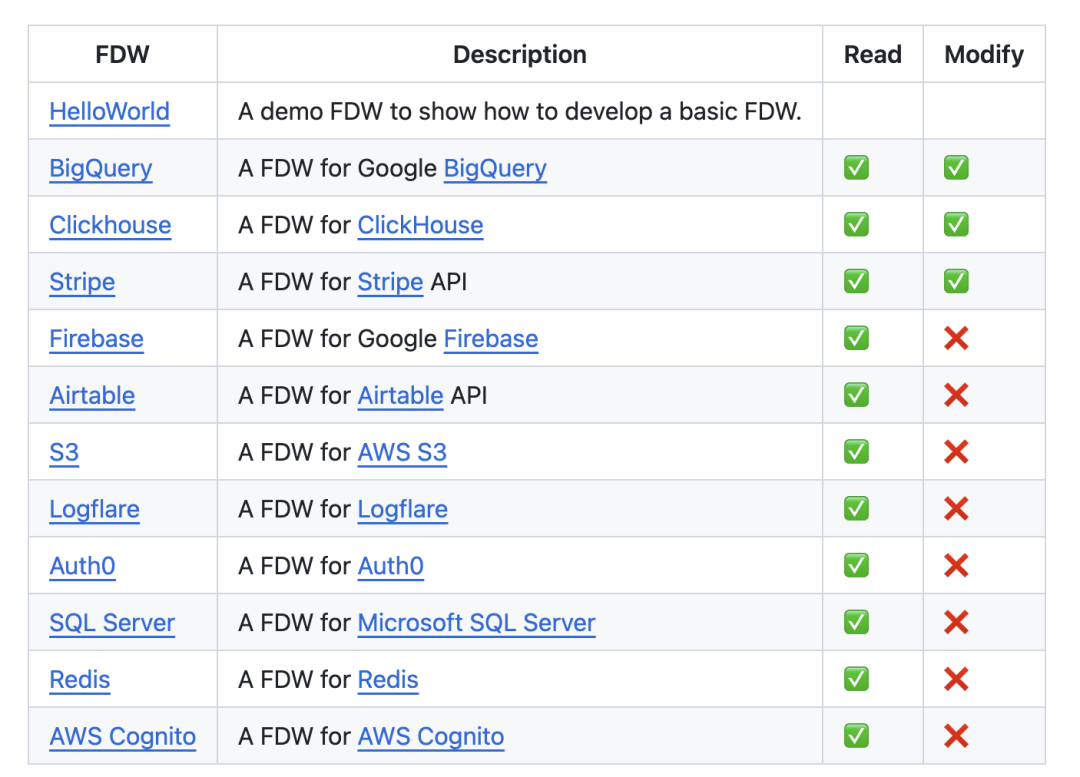
Task: Click the green Read checkmark for BigQuery
Action: 856,168
